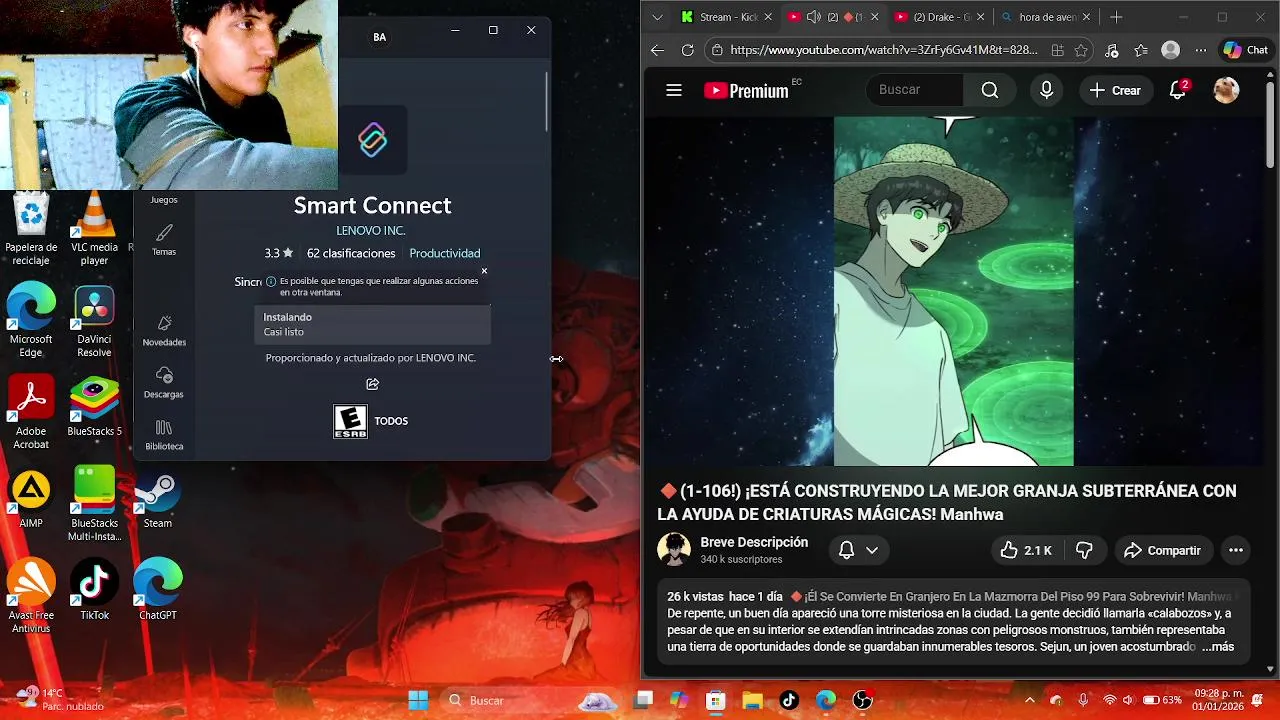Click the Compartir button under video
The image size is (1280, 720).
pos(1162,550)
